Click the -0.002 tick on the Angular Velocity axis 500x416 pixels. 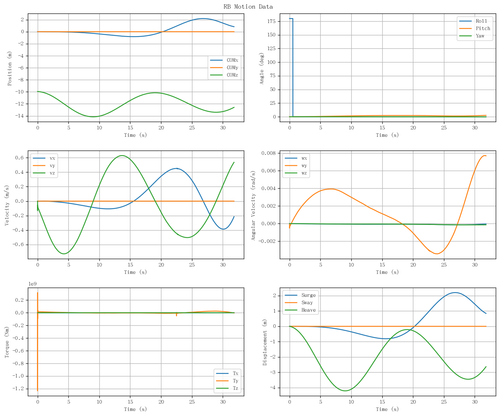[267, 241]
